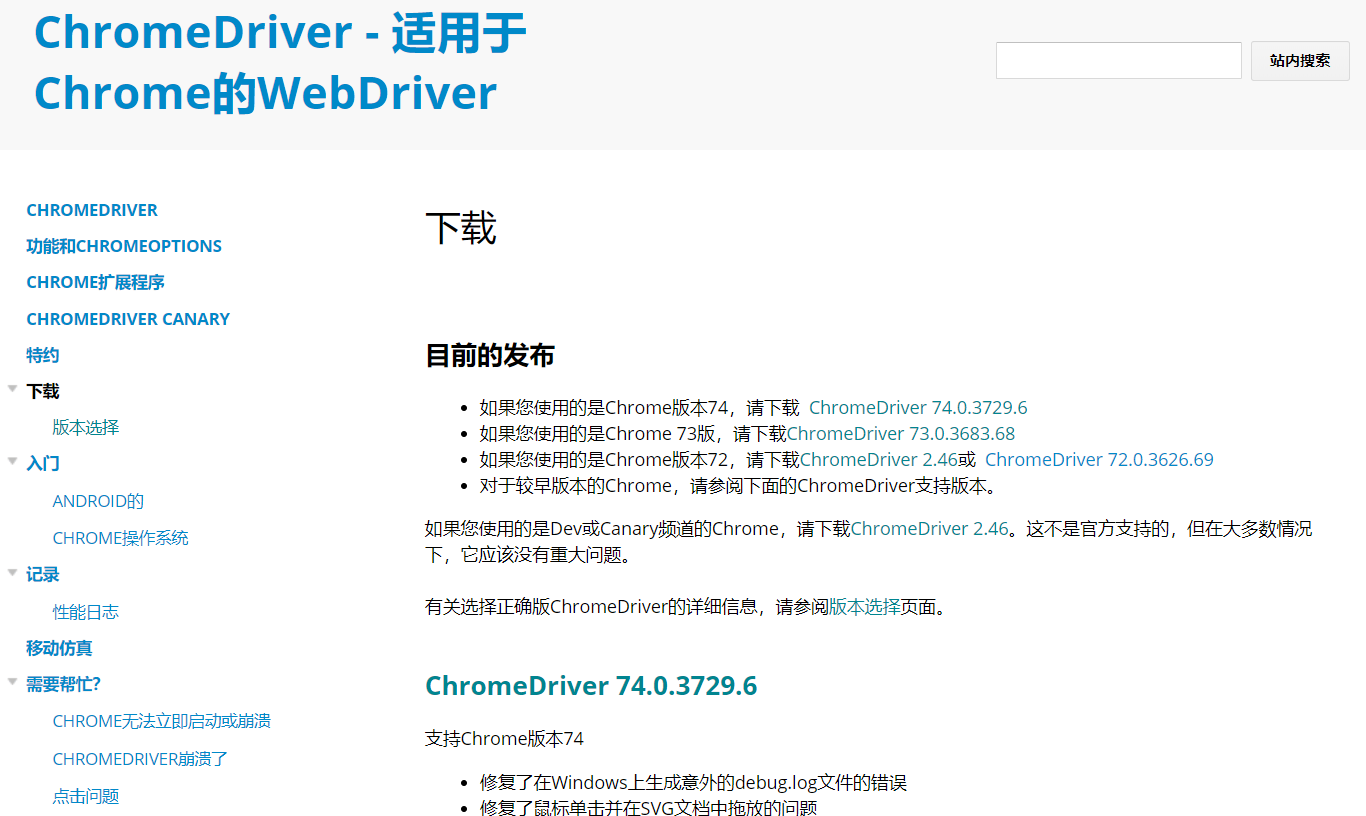1366x816 pixels.
Task: Download ChromeDriver 74.0.3729.6 from release list
Action: pyautogui.click(x=918, y=407)
